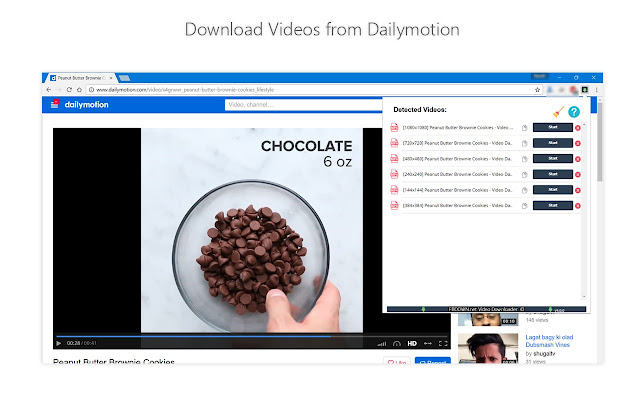Select the [480x480] Peanut Butter Brownie Cookies title

point(457,158)
